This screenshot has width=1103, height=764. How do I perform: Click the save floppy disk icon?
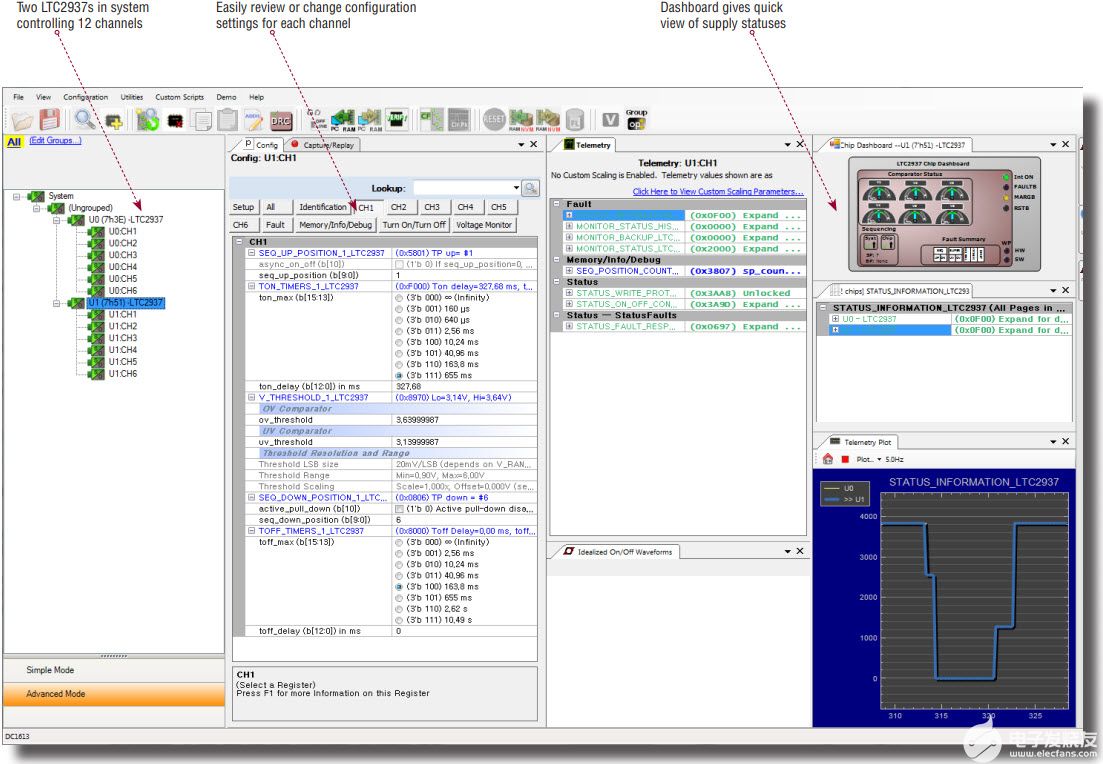(49, 120)
